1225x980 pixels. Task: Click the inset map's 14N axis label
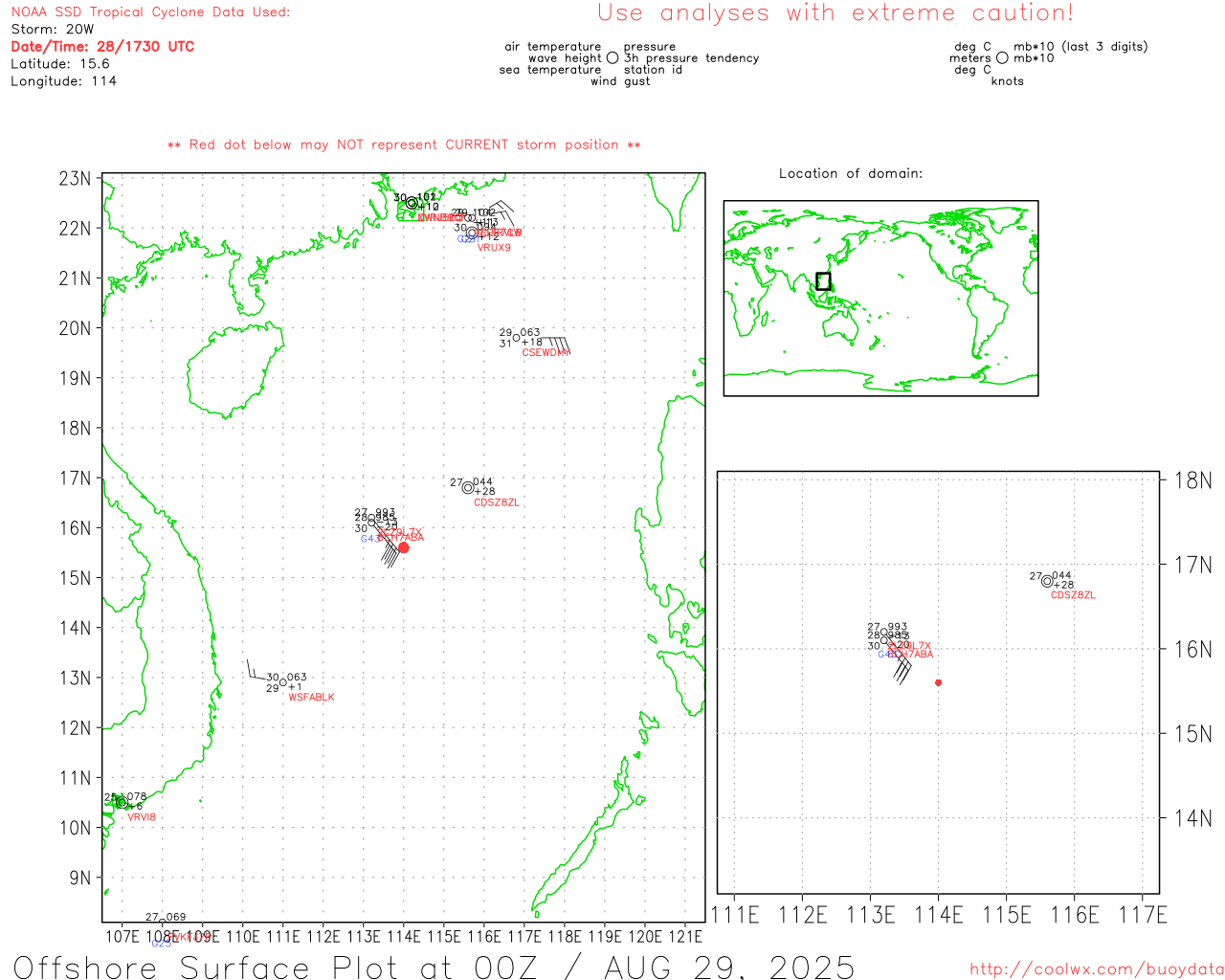[1192, 818]
